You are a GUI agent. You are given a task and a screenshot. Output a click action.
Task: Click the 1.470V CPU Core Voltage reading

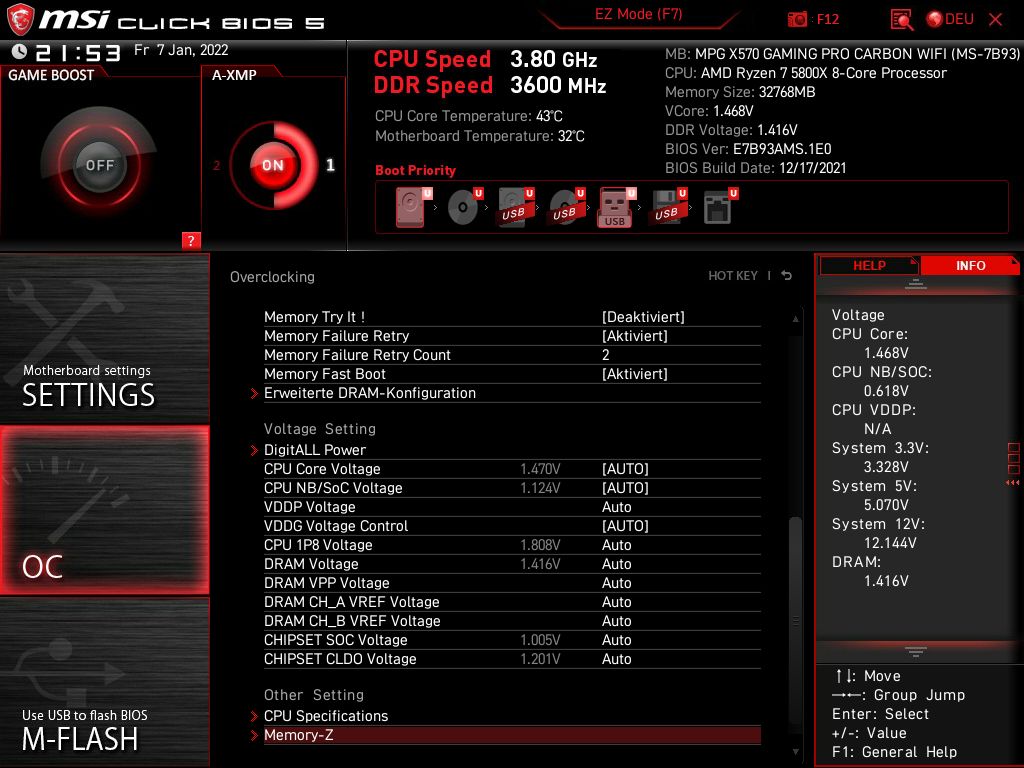540,469
